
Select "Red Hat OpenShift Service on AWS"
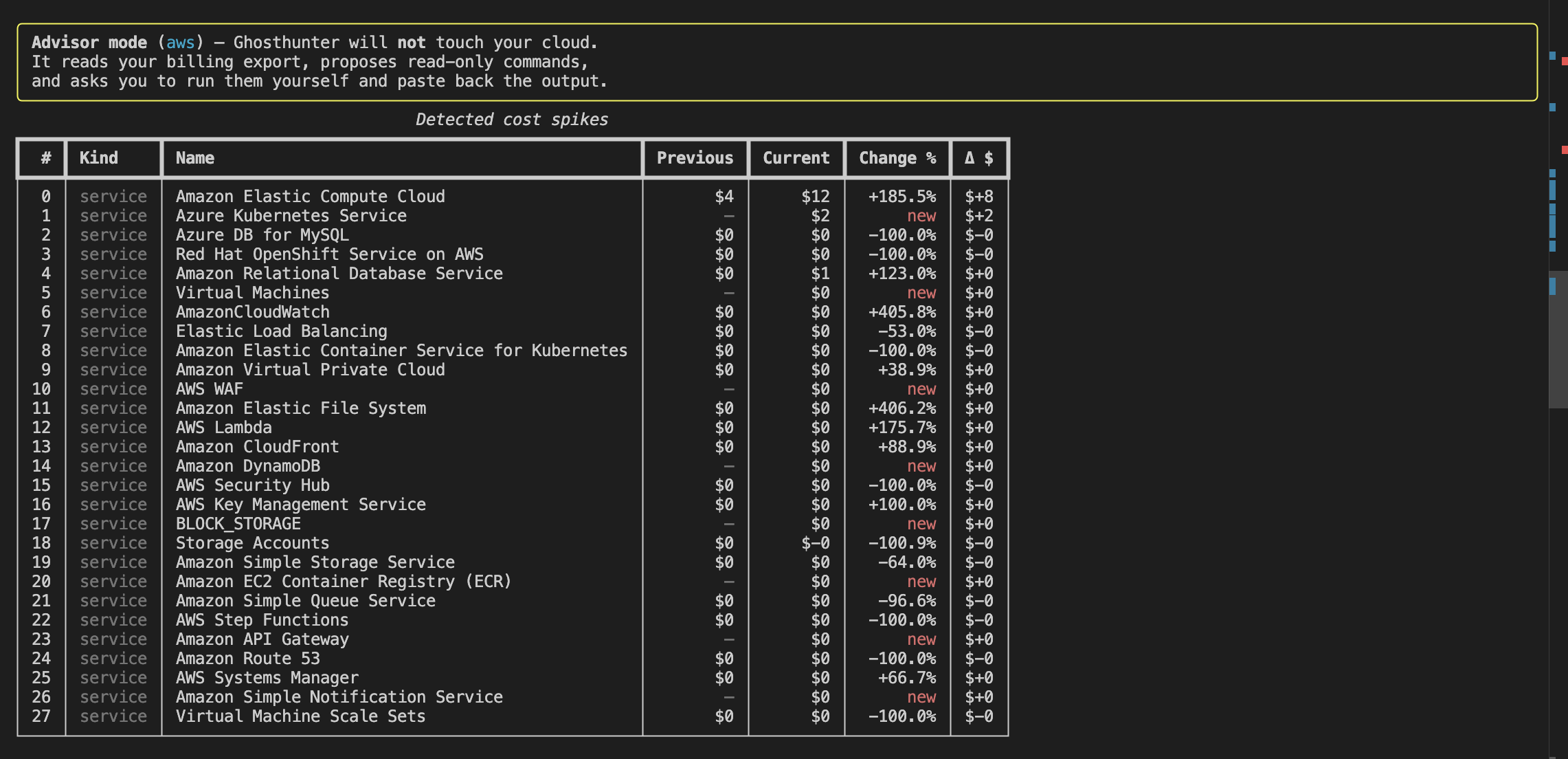[x=330, y=254]
